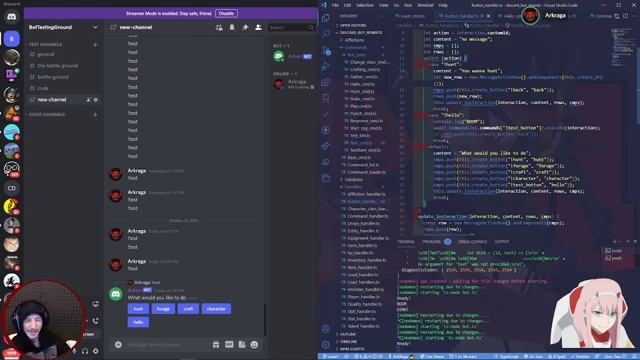Open VS Code Help menu
Screen dimensions: 640x360
[443, 5]
